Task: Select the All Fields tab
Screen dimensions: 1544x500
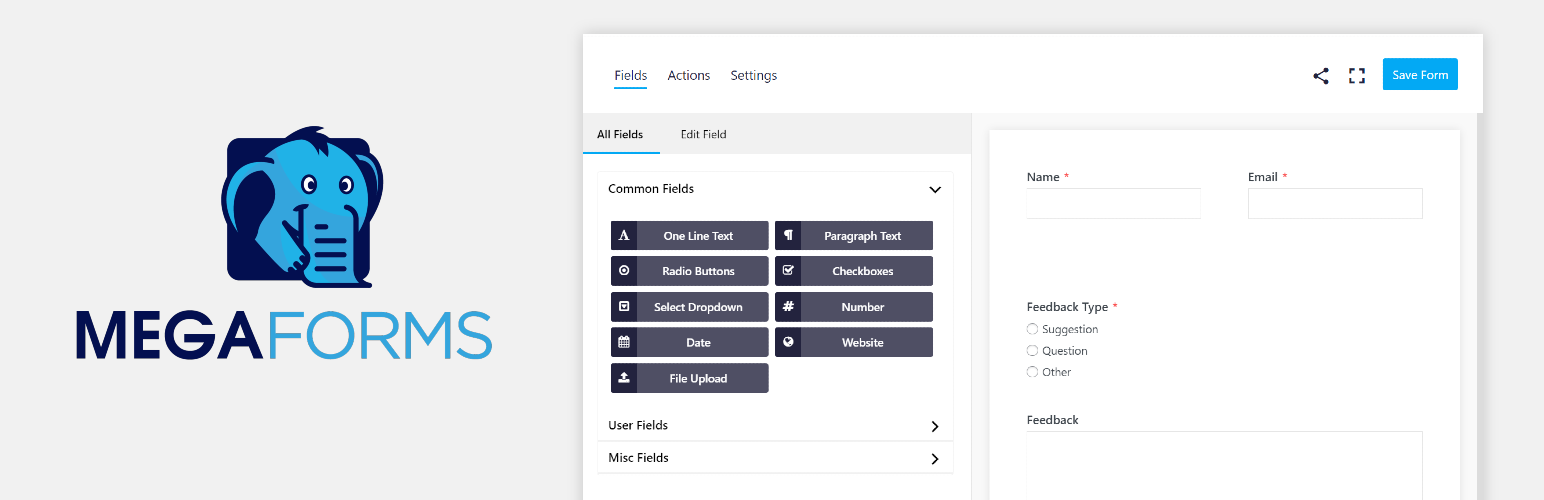Action: coord(620,134)
